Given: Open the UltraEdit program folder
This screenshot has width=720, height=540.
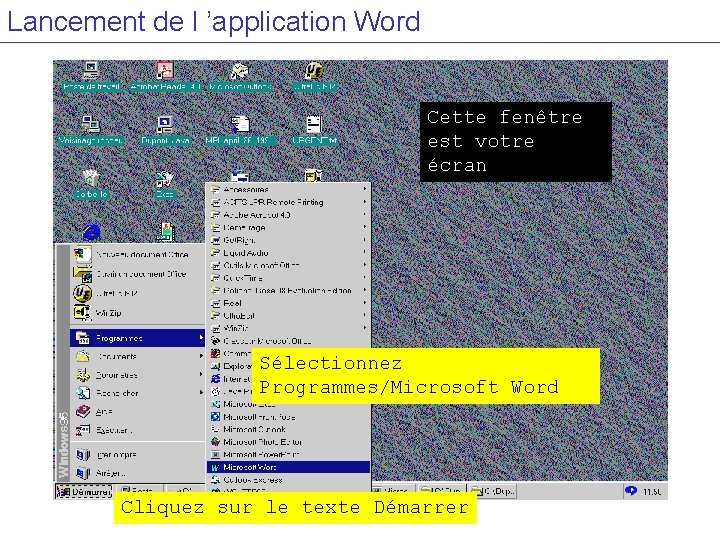Looking at the screenshot, I should click(x=288, y=316).
